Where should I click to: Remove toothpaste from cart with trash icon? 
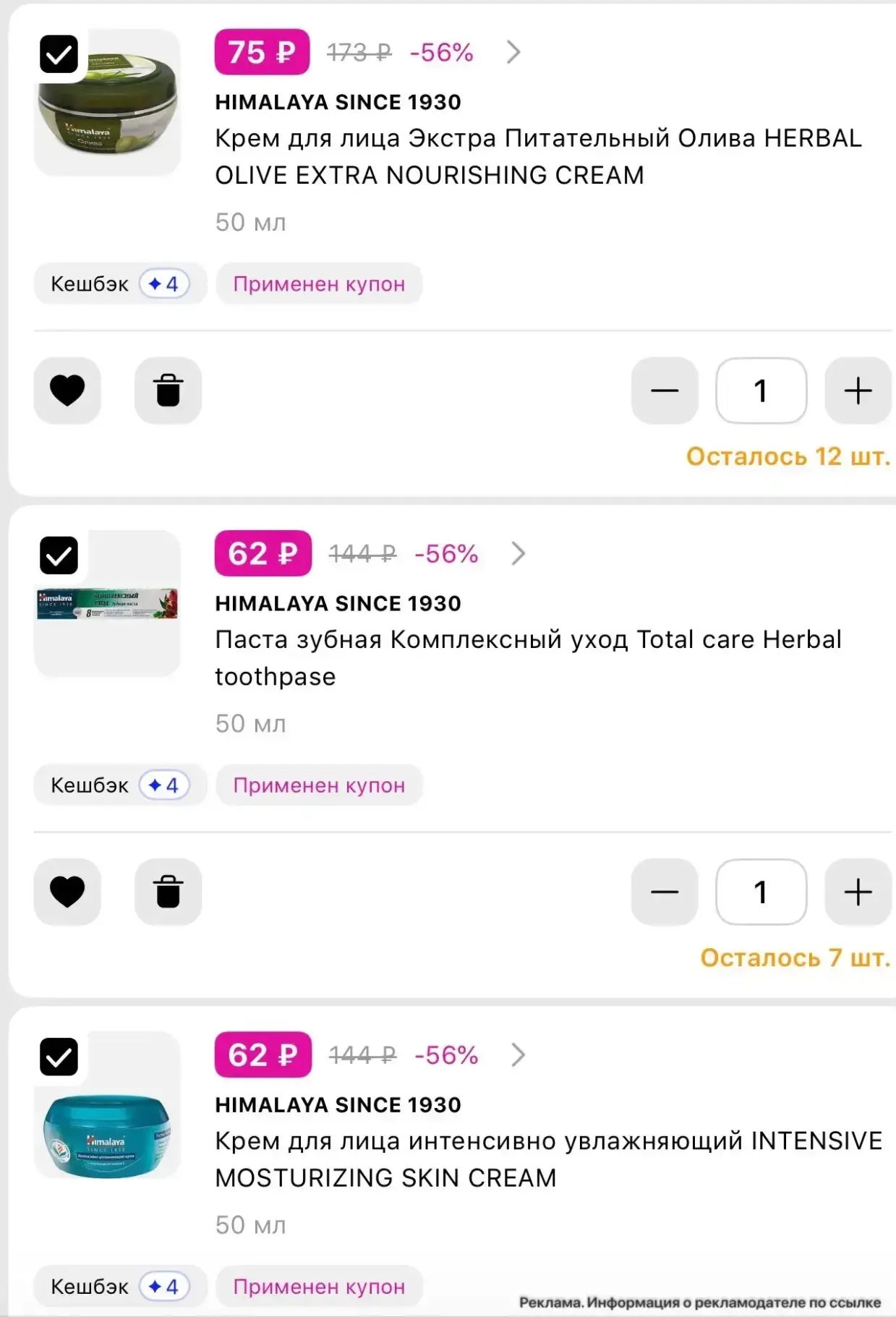(x=168, y=892)
